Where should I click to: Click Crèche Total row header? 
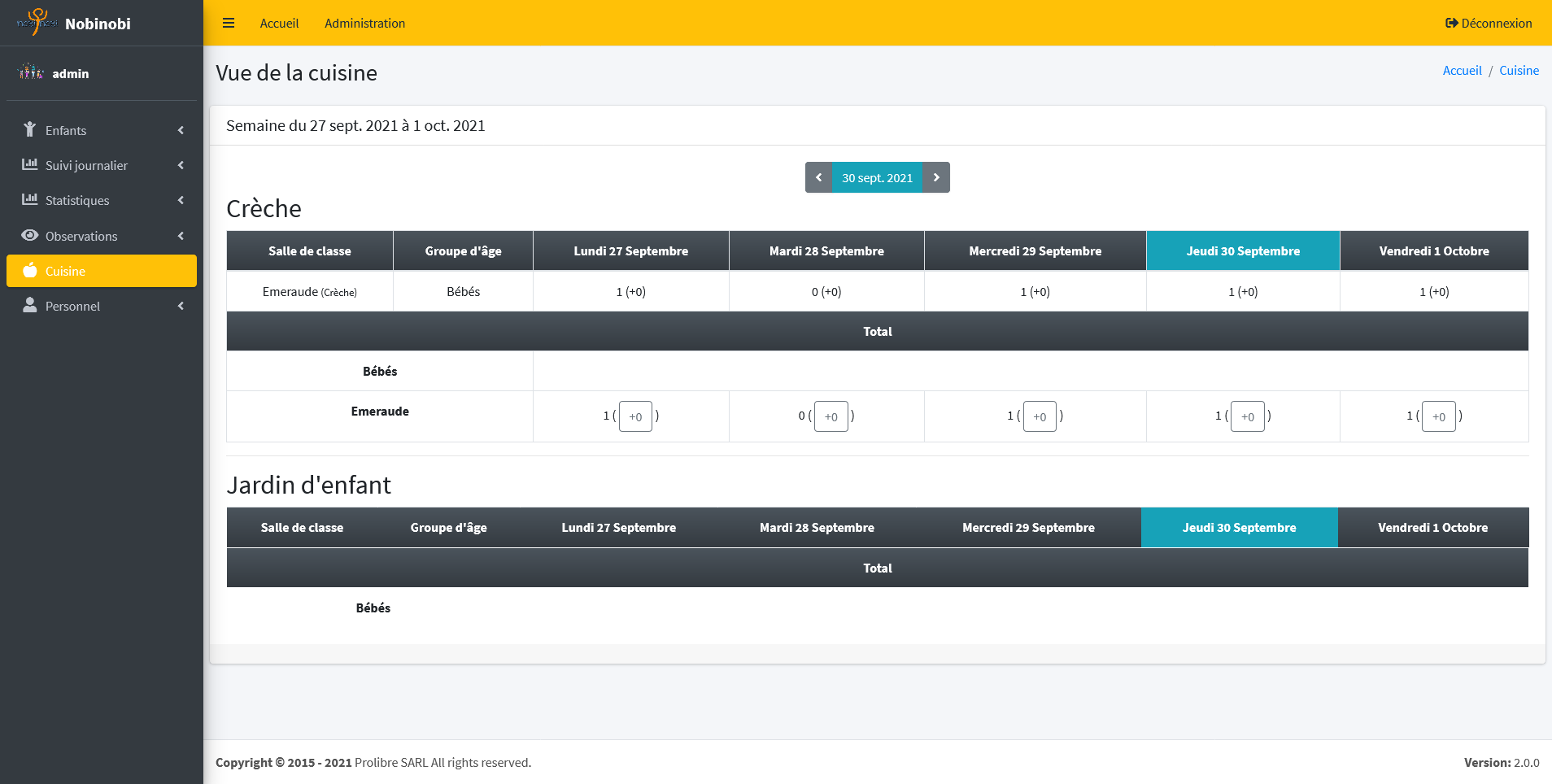(878, 331)
